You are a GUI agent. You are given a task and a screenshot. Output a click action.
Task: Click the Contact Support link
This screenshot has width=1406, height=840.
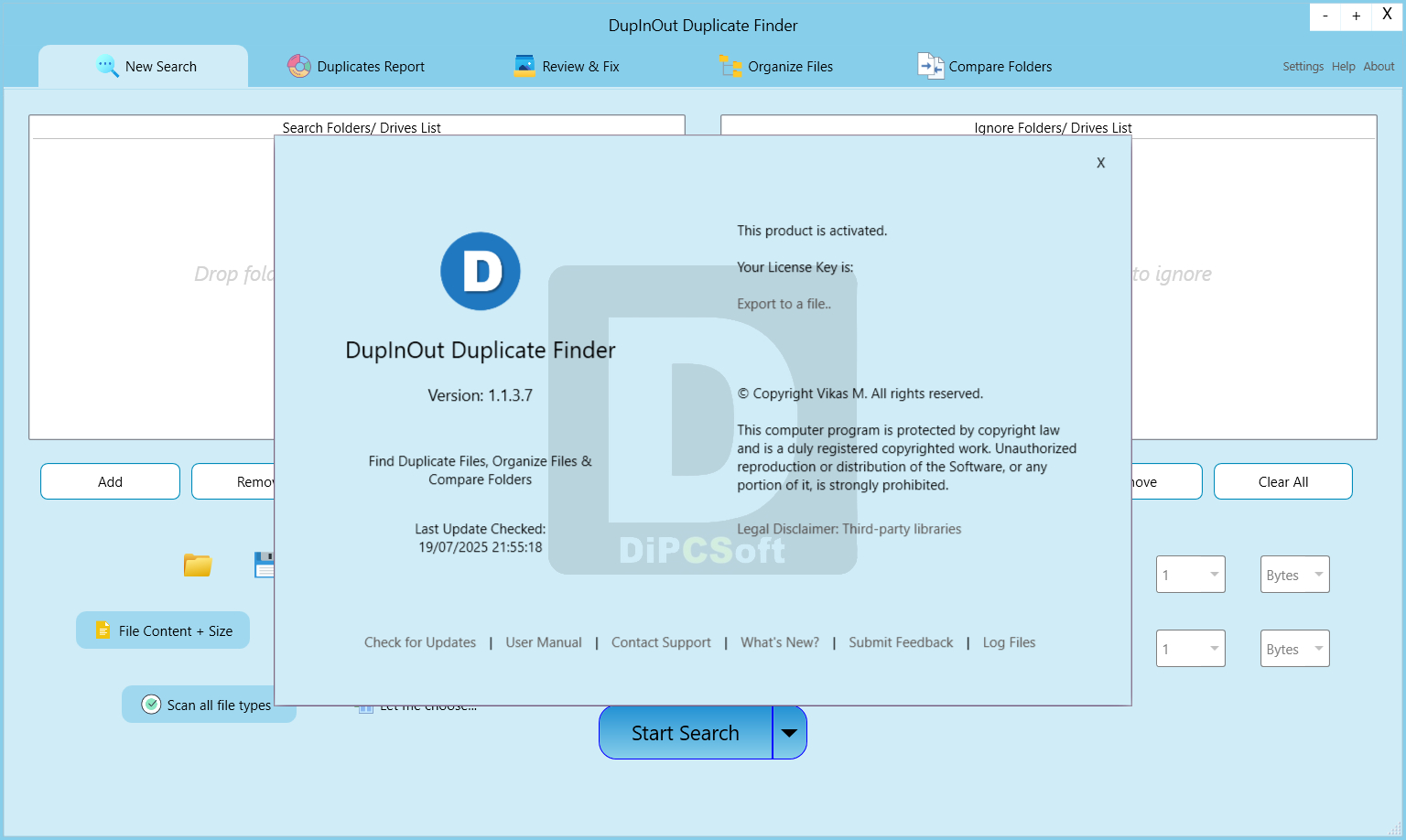(661, 642)
